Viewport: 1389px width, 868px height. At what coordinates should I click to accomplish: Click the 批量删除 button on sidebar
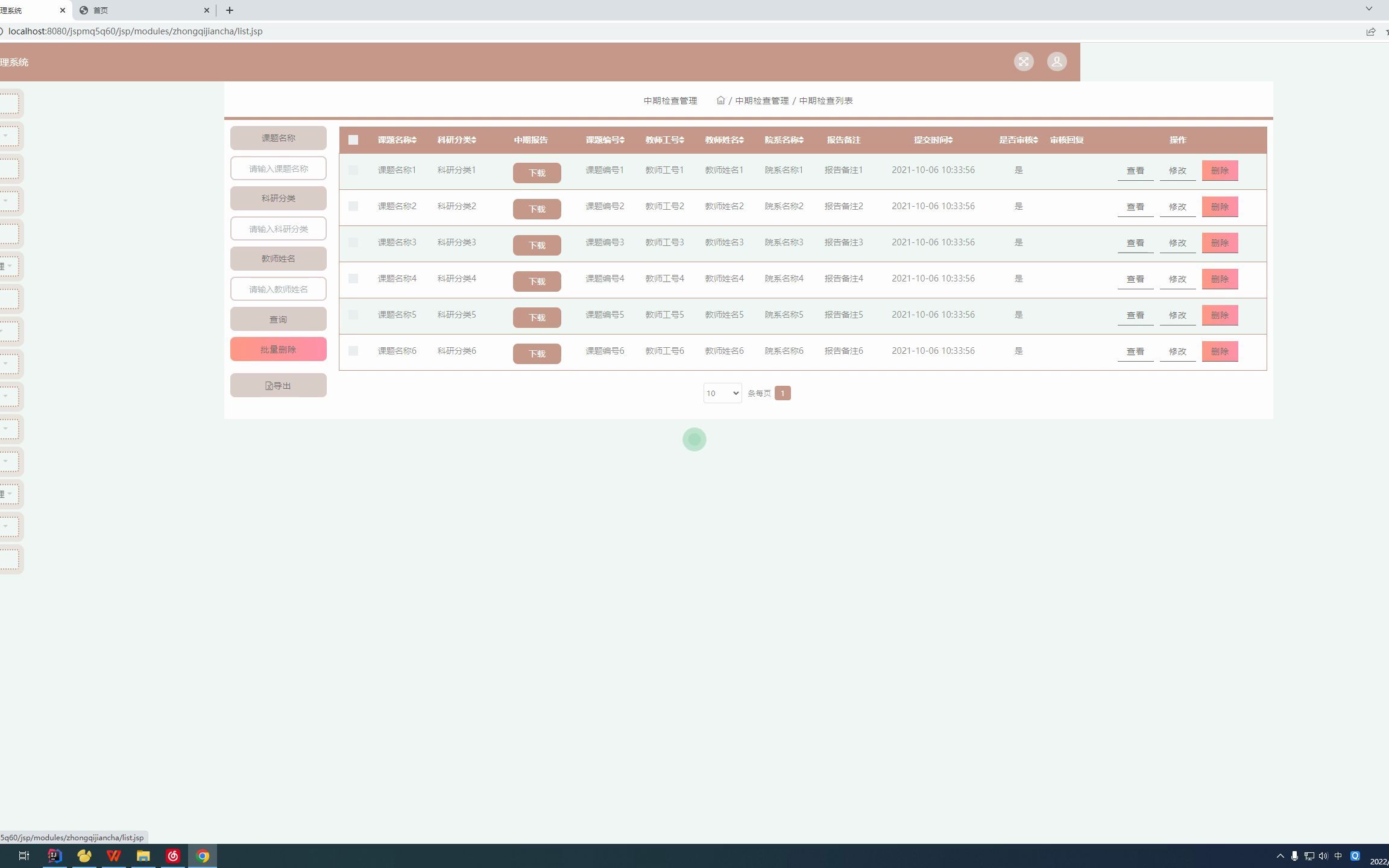(278, 349)
